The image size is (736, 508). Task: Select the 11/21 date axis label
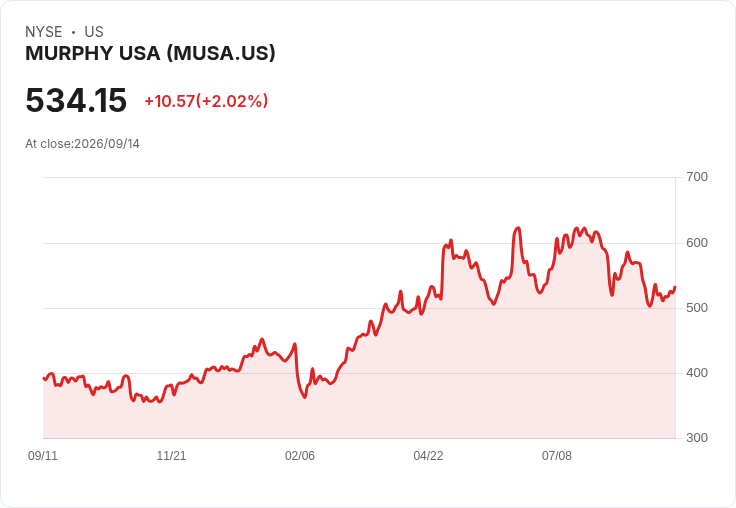pyautogui.click(x=171, y=455)
